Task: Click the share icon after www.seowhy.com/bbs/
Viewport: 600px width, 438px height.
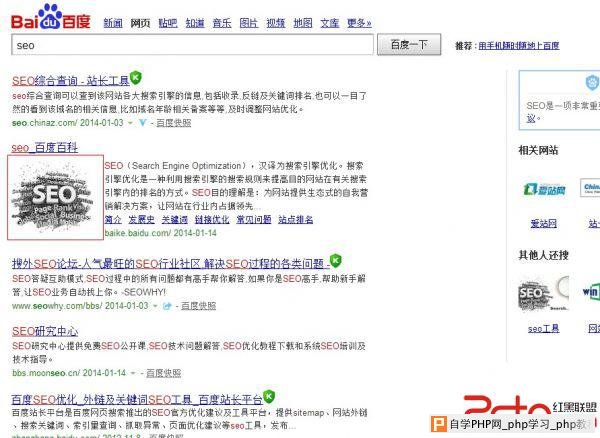Action: [167, 306]
